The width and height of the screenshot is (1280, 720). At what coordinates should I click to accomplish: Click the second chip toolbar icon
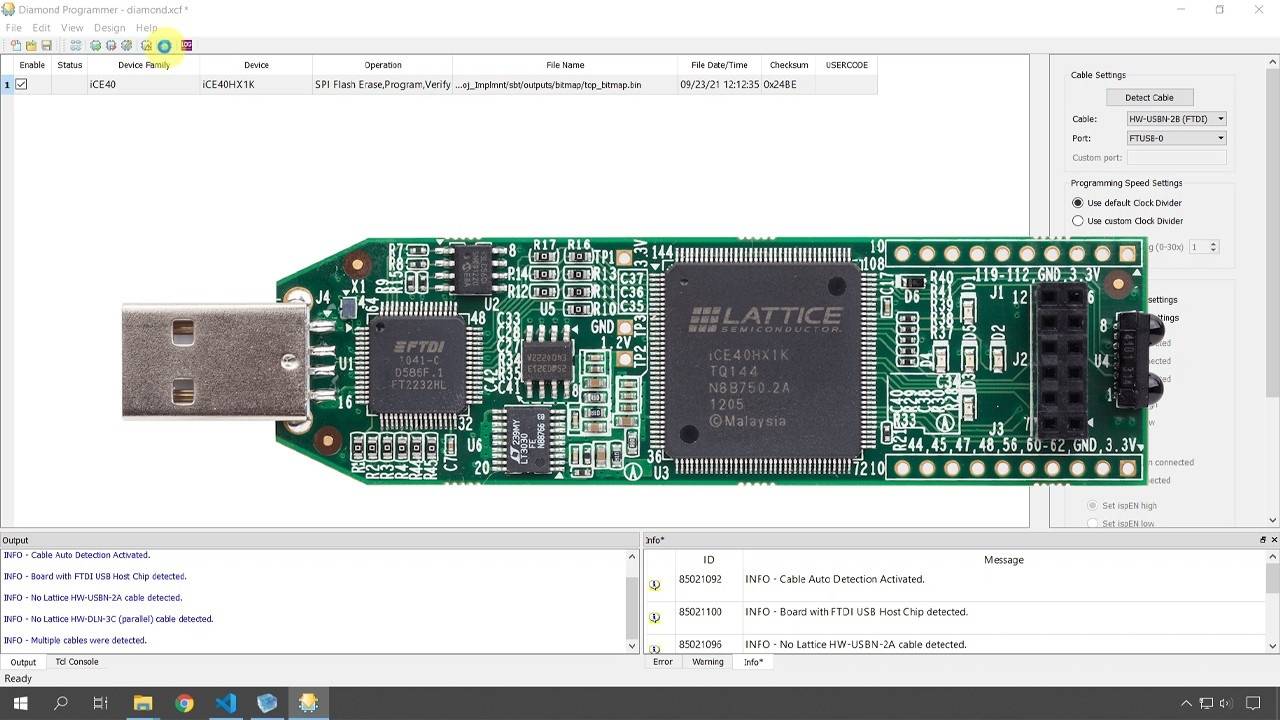point(111,46)
